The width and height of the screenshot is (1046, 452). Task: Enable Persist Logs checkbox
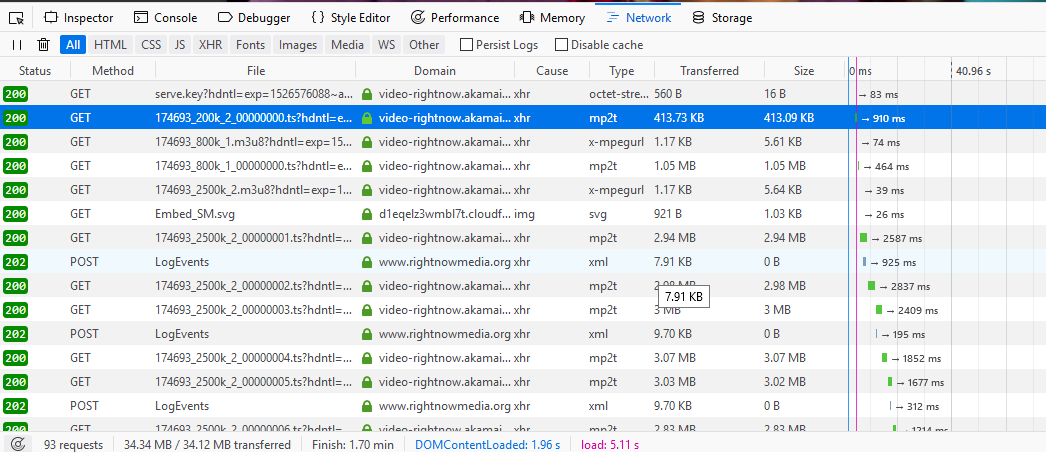pyautogui.click(x=466, y=45)
